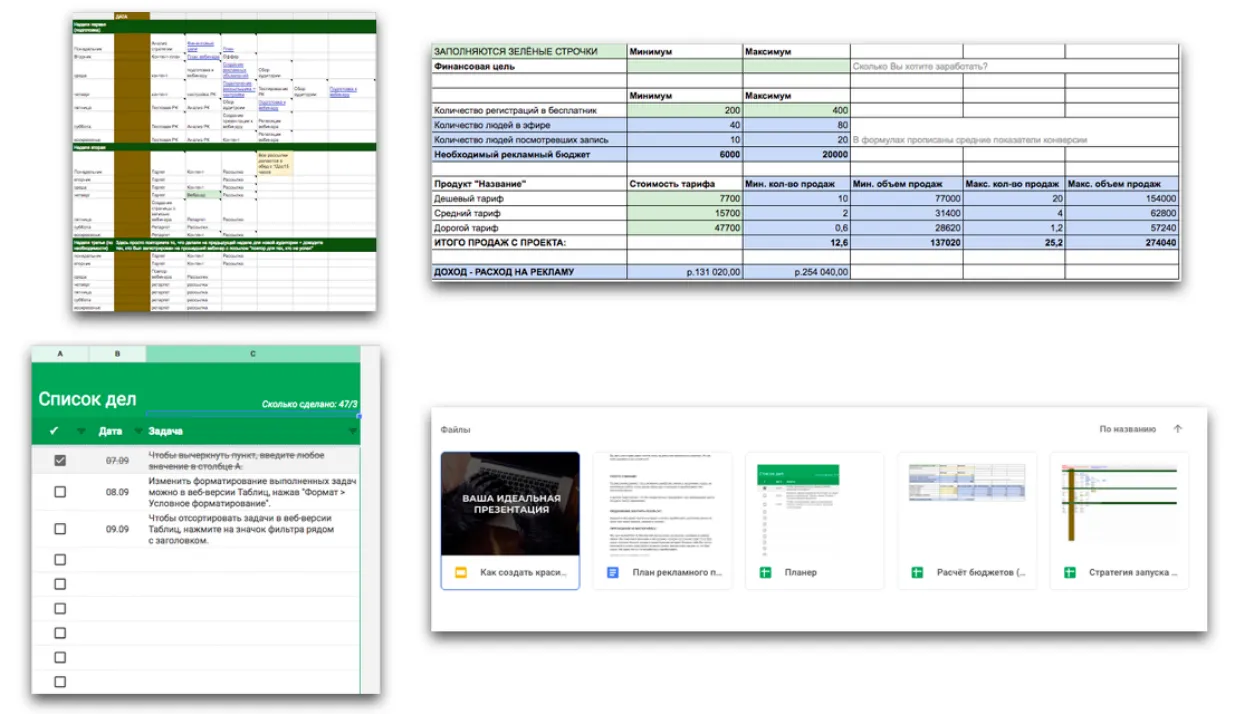Click the green Sheets icon next to Планер
The height and width of the screenshot is (714, 1240).
pos(766,573)
